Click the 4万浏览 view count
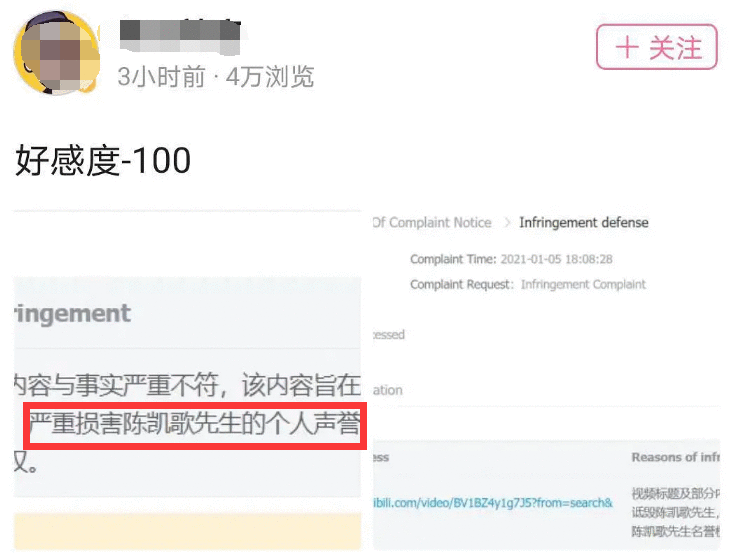Image resolution: width=745 pixels, height=559 pixels. (x=269, y=76)
